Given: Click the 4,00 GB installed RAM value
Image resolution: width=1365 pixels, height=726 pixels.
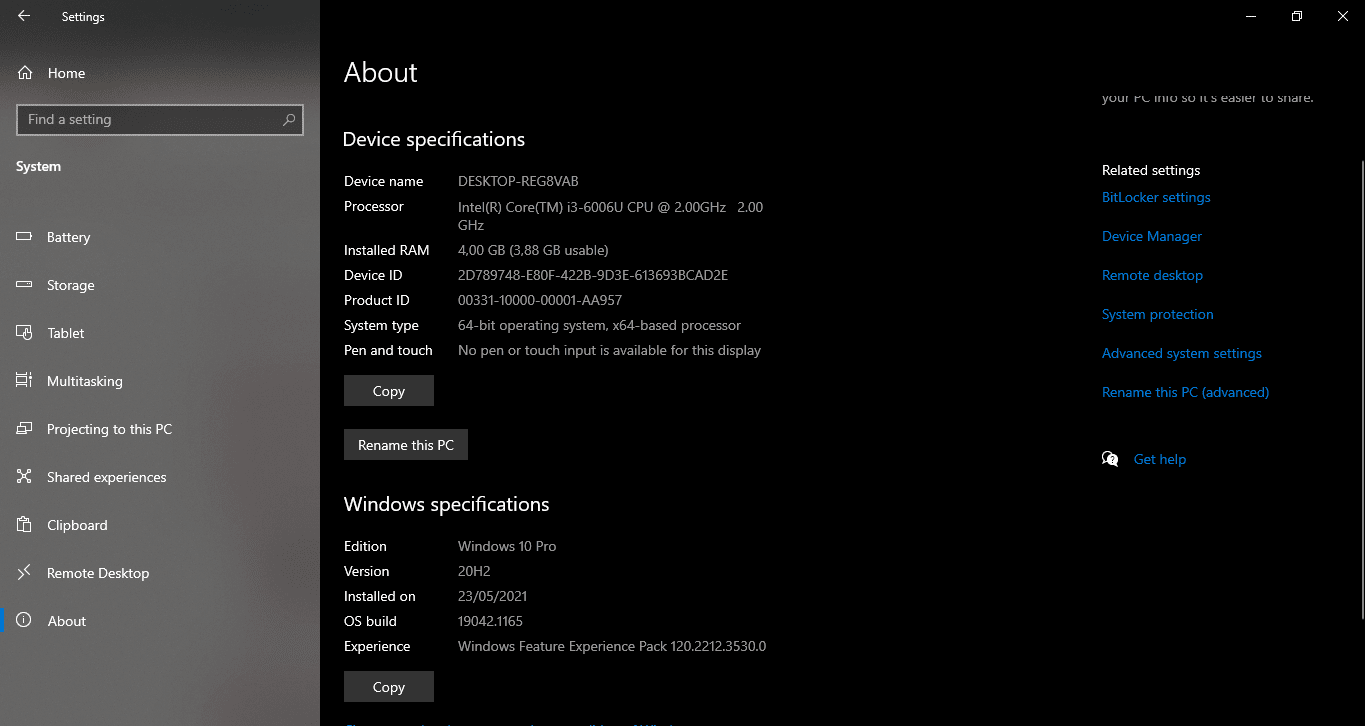Looking at the screenshot, I should point(533,250).
